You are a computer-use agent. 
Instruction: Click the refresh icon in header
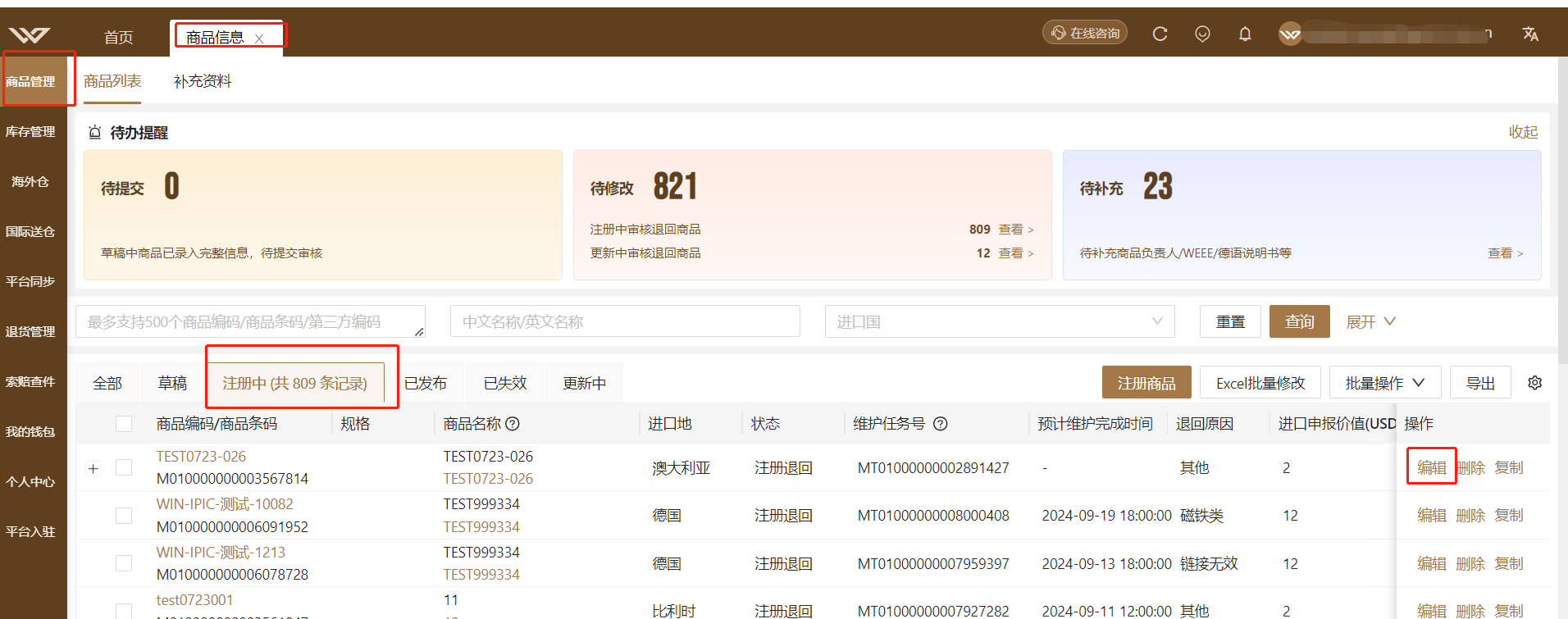click(1160, 34)
